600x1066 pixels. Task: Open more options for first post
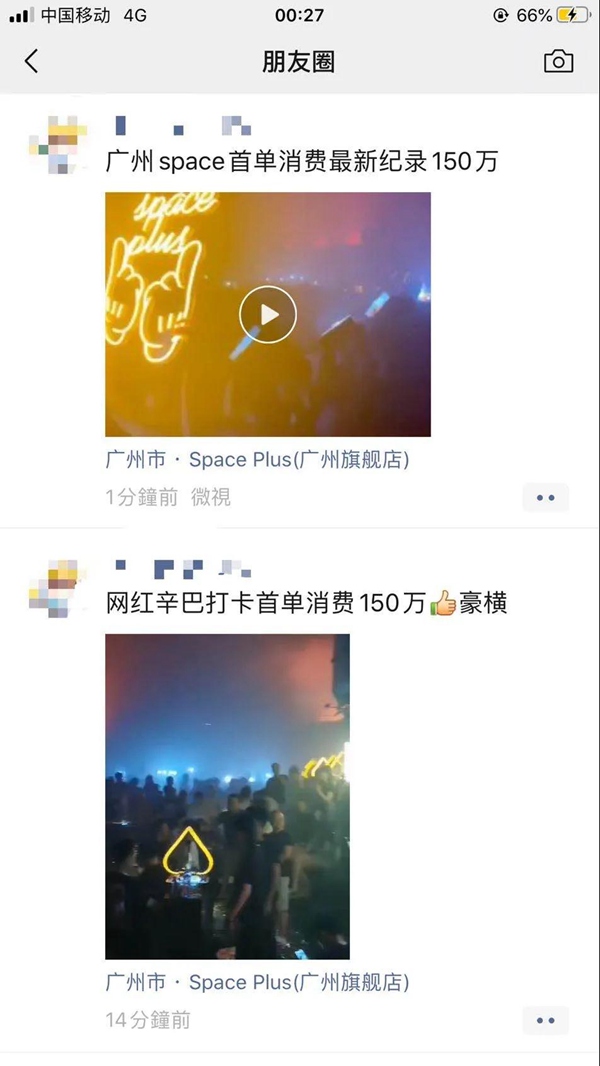click(x=546, y=498)
